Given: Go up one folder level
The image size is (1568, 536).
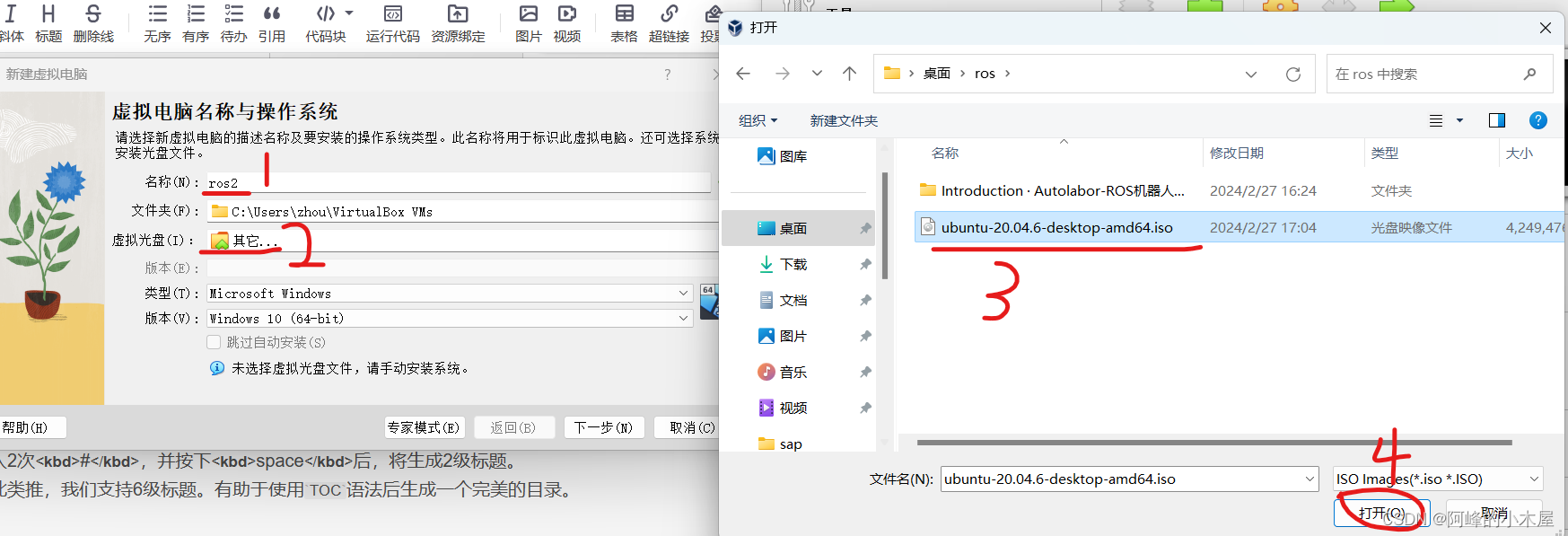Looking at the screenshot, I should [849, 74].
